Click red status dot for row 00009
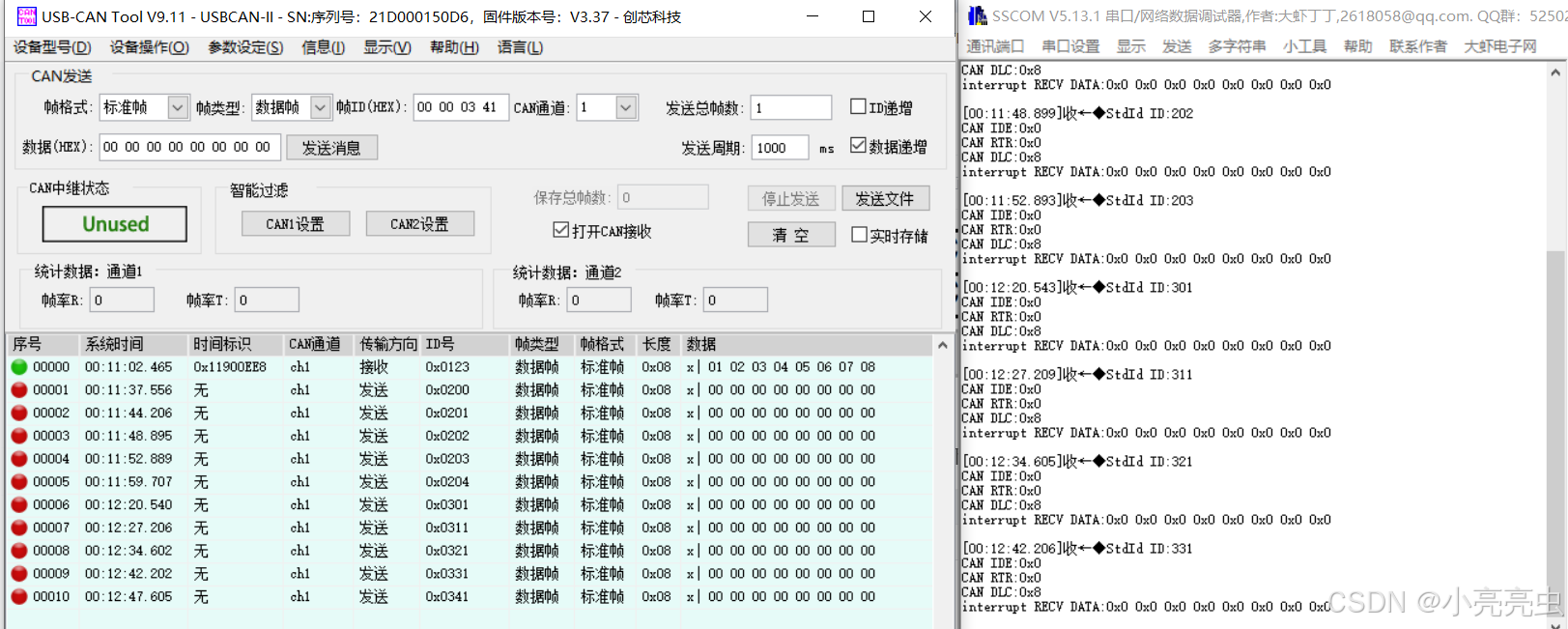The image size is (1568, 629). pyautogui.click(x=19, y=574)
